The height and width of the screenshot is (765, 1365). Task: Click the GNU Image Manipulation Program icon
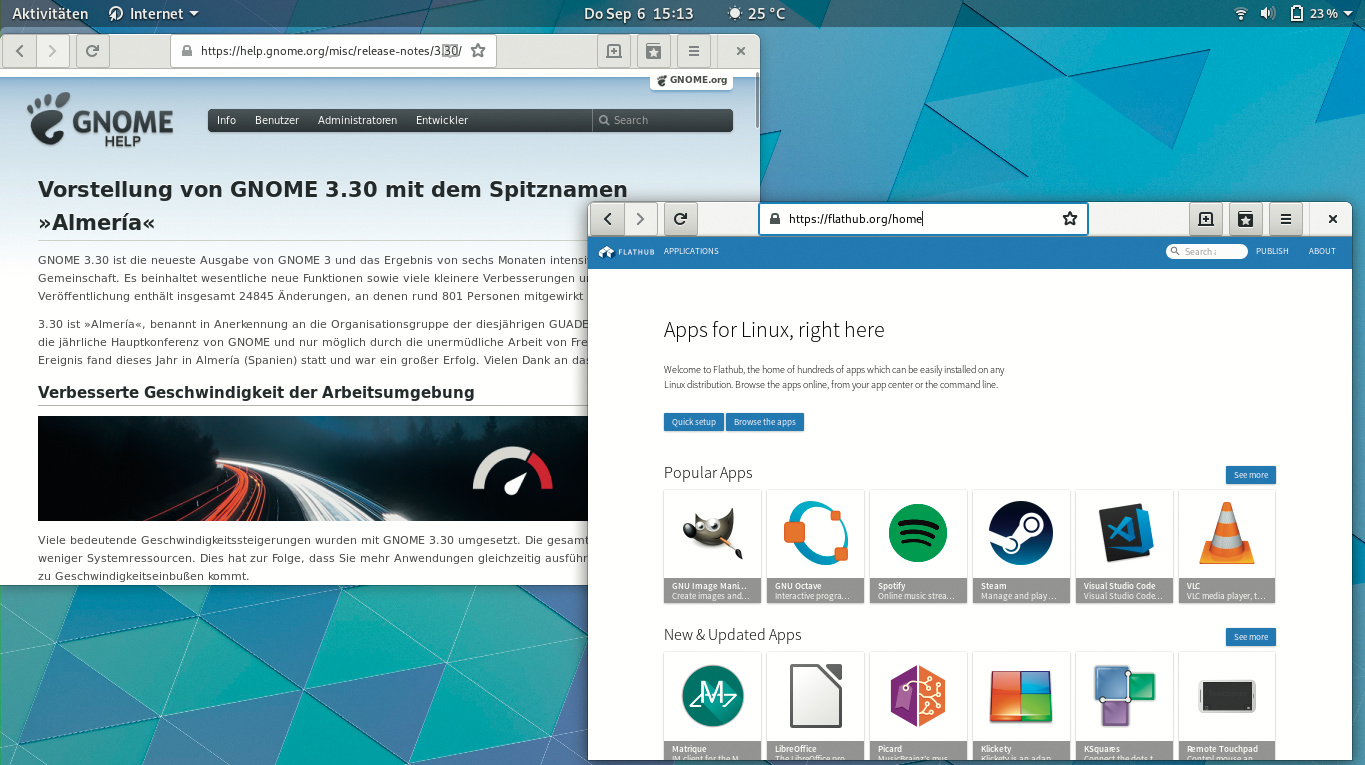[712, 534]
